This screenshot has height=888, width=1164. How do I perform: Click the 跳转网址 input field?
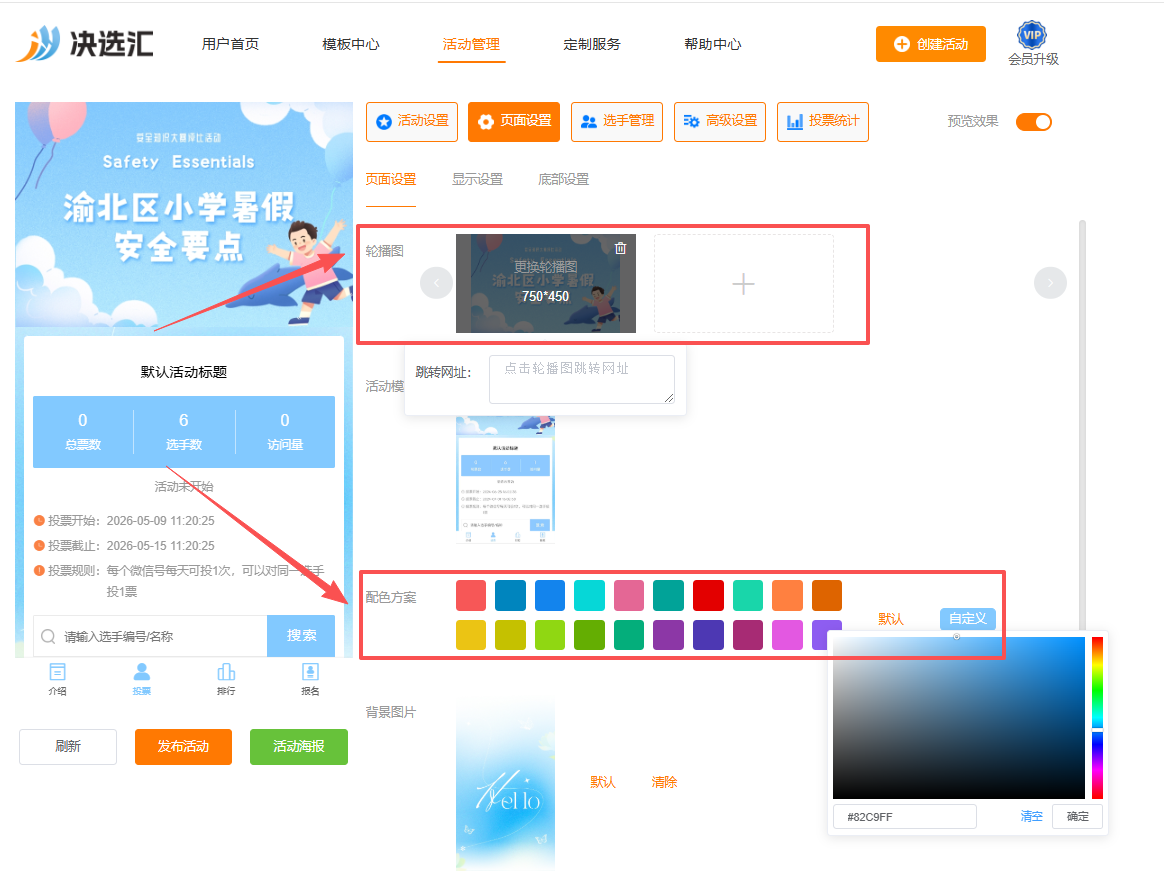pos(582,379)
